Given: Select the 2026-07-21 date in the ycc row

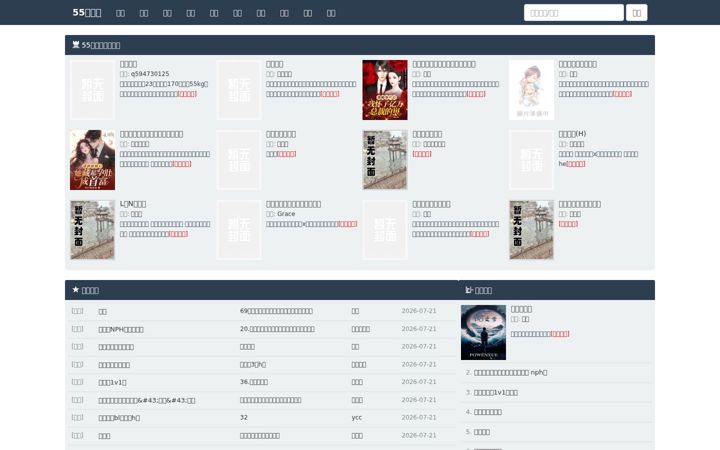Looking at the screenshot, I should tap(419, 417).
